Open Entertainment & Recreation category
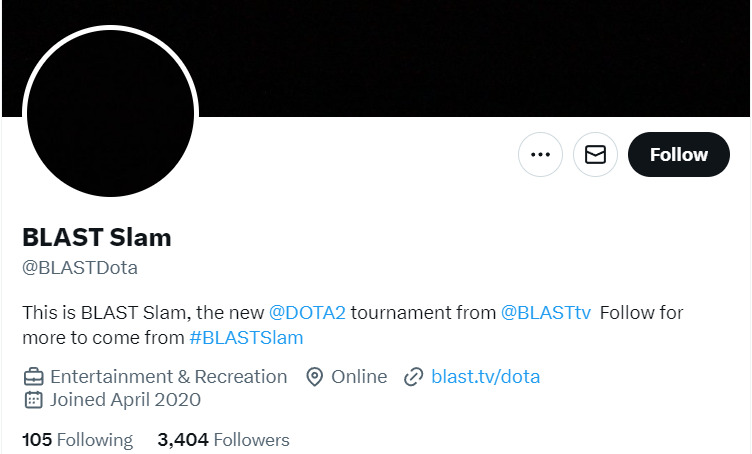 [169, 377]
